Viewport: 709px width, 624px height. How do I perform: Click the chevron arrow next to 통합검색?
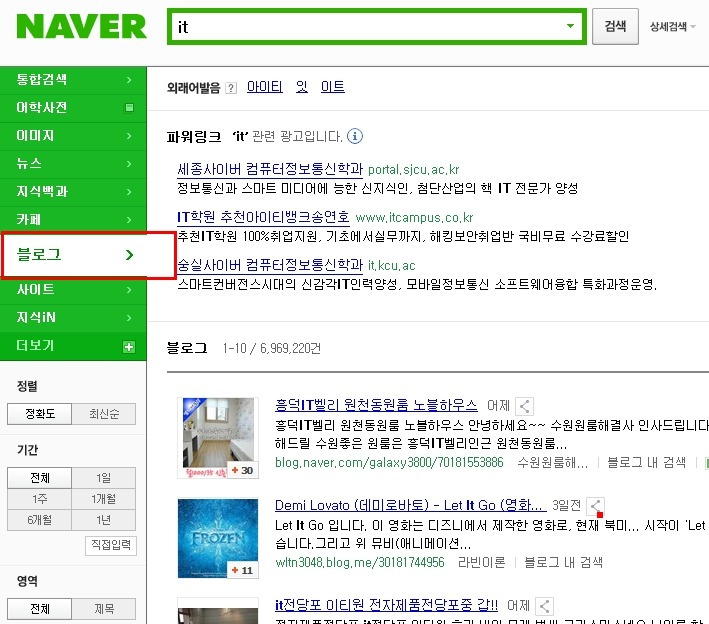[x=129, y=80]
